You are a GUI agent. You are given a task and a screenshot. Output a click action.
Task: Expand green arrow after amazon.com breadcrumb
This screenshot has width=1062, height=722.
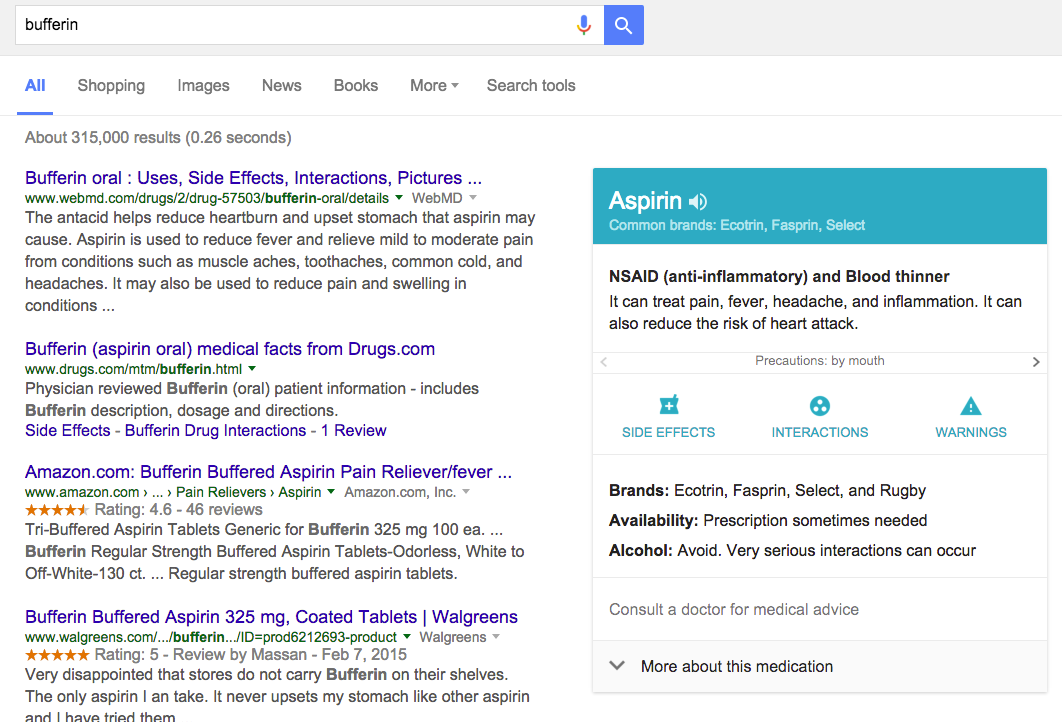click(x=331, y=492)
